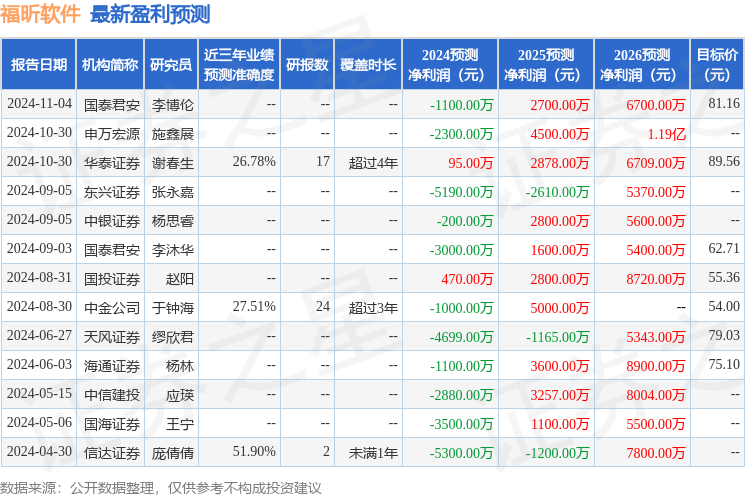This screenshot has height=497, width=745.
Task: Click the 95.00万 profit forecast
Action: [470, 163]
